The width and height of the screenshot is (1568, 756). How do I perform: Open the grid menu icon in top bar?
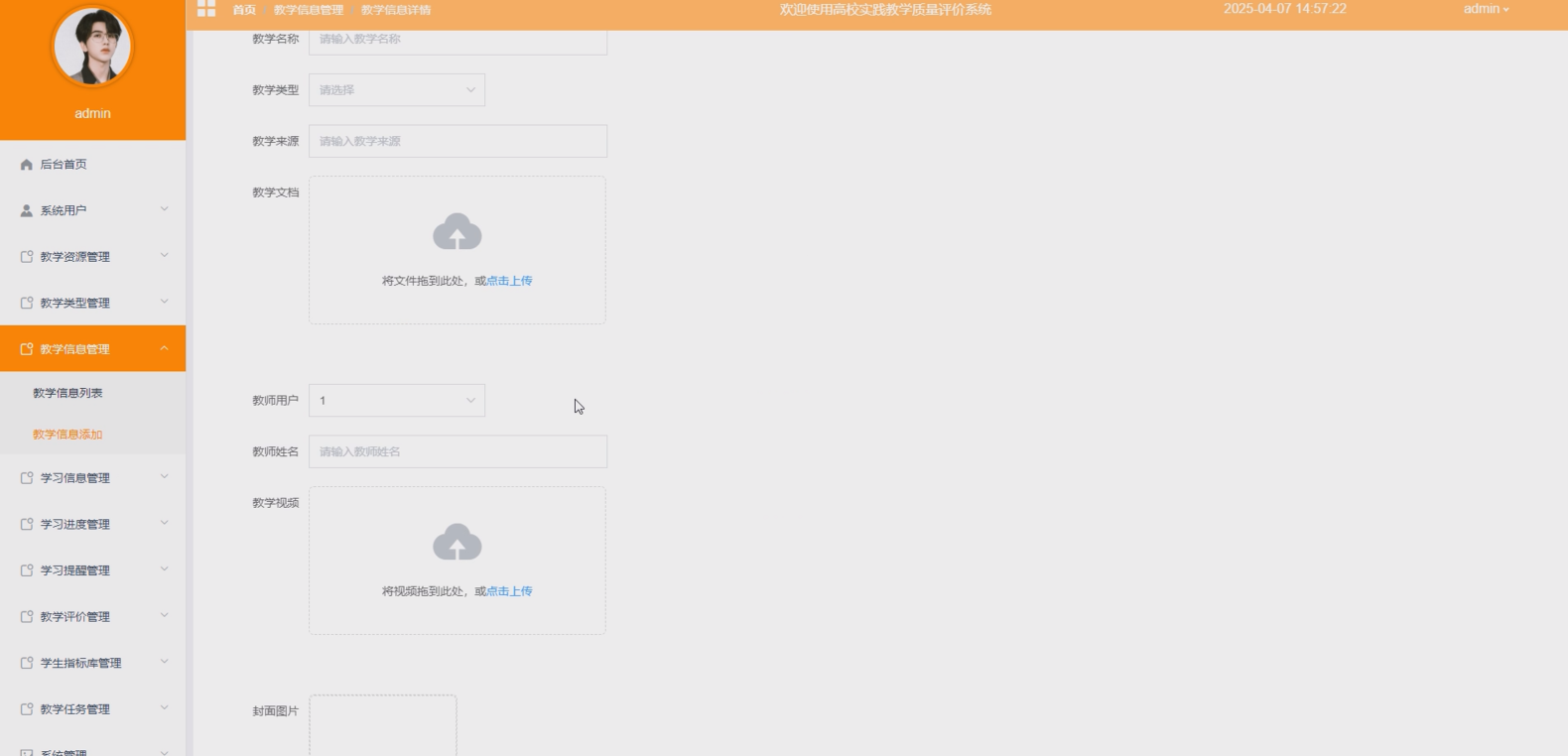206,9
